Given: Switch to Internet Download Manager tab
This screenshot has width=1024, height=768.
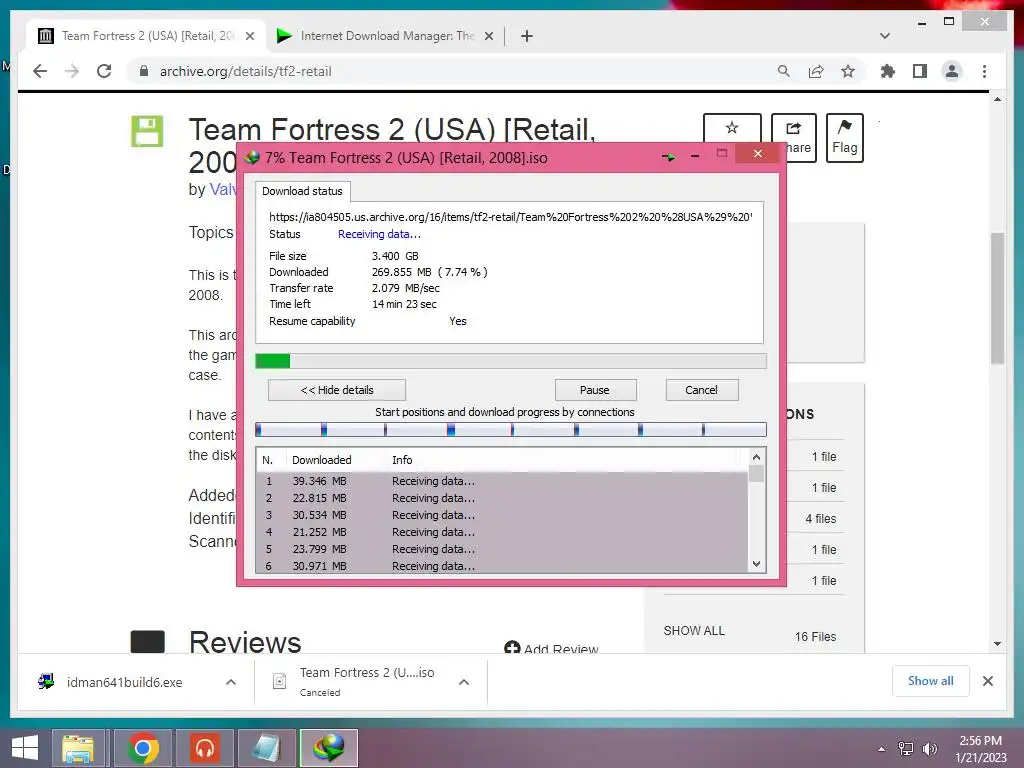Looking at the screenshot, I should click(385, 36).
